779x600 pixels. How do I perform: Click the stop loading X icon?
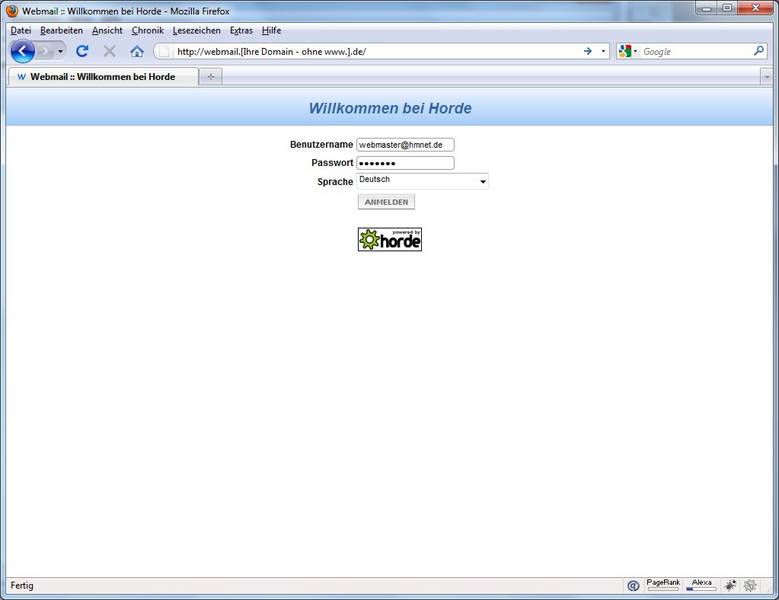110,51
